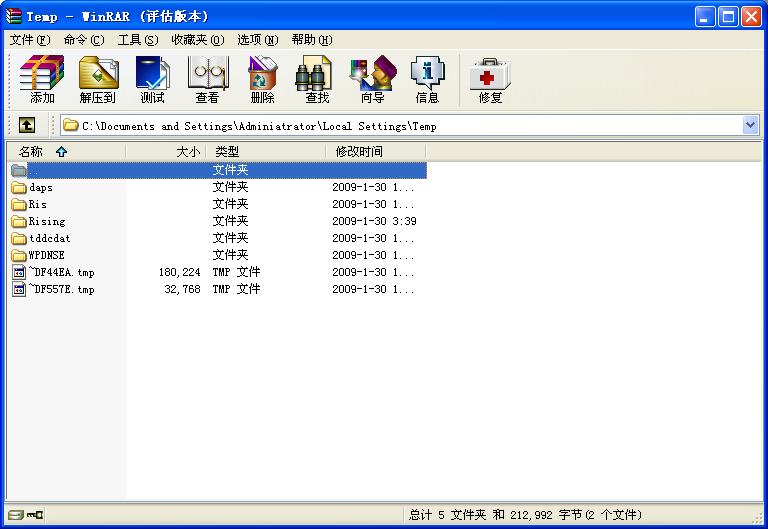Select the Ris folder icon

point(19,204)
